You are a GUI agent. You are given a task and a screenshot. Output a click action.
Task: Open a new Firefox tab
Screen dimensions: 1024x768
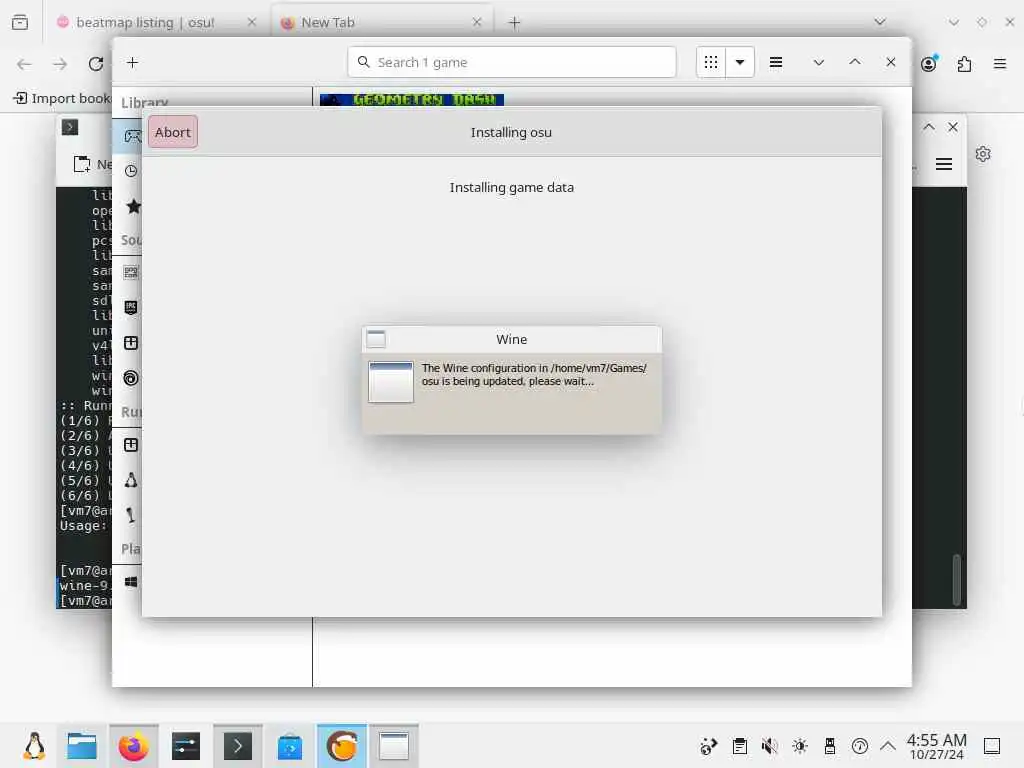pos(515,23)
